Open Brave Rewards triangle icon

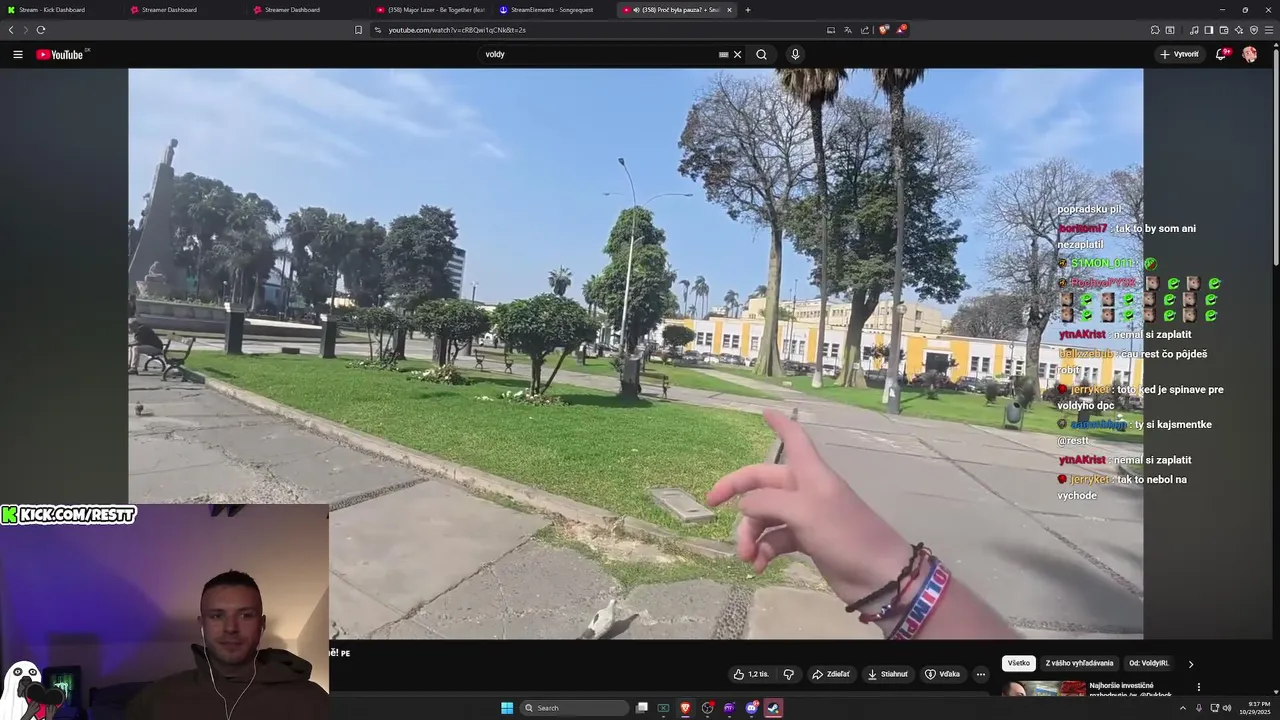click(901, 30)
